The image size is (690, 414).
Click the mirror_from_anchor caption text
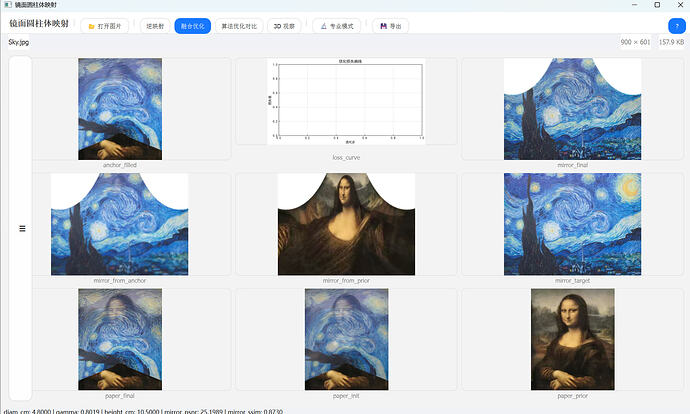(x=120, y=280)
